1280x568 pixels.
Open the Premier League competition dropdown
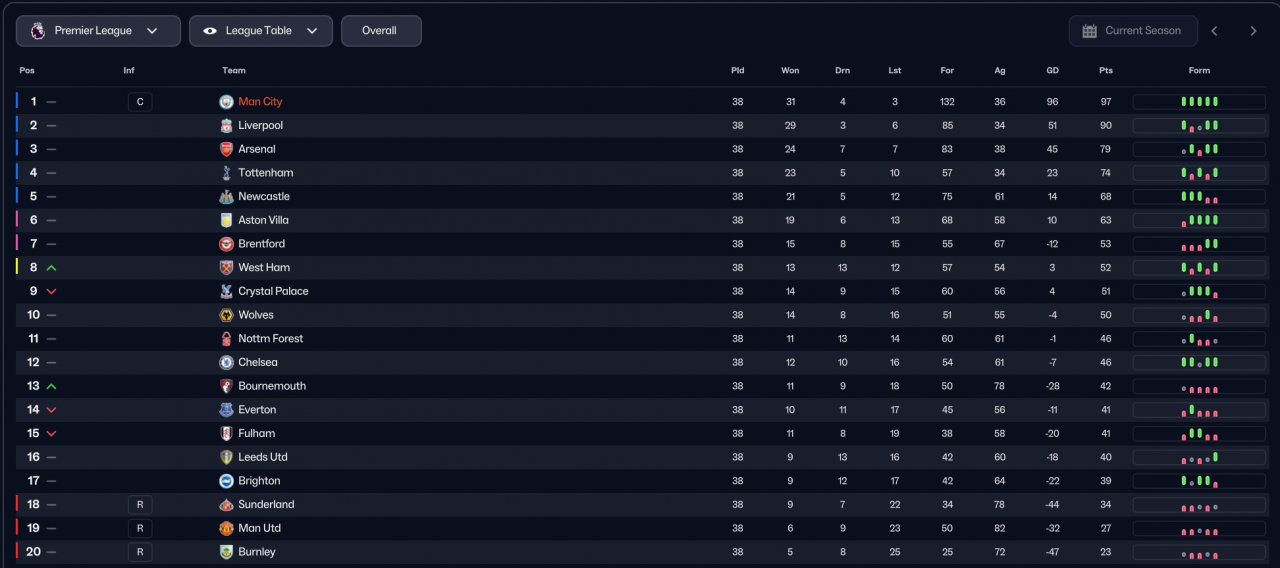click(x=98, y=31)
